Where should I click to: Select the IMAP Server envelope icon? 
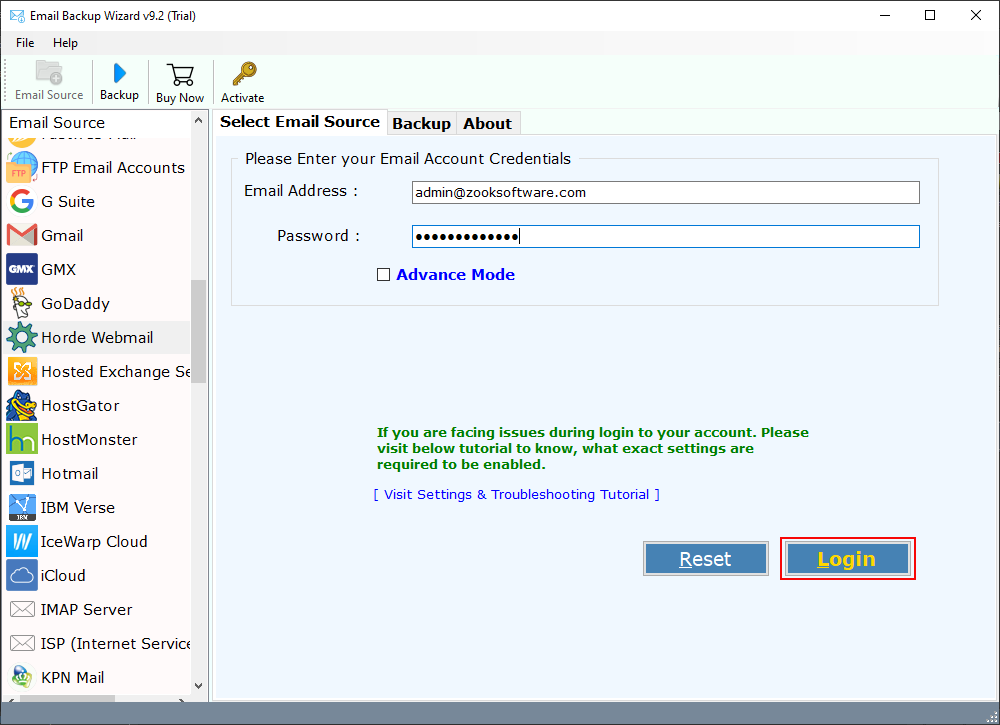click(22, 610)
